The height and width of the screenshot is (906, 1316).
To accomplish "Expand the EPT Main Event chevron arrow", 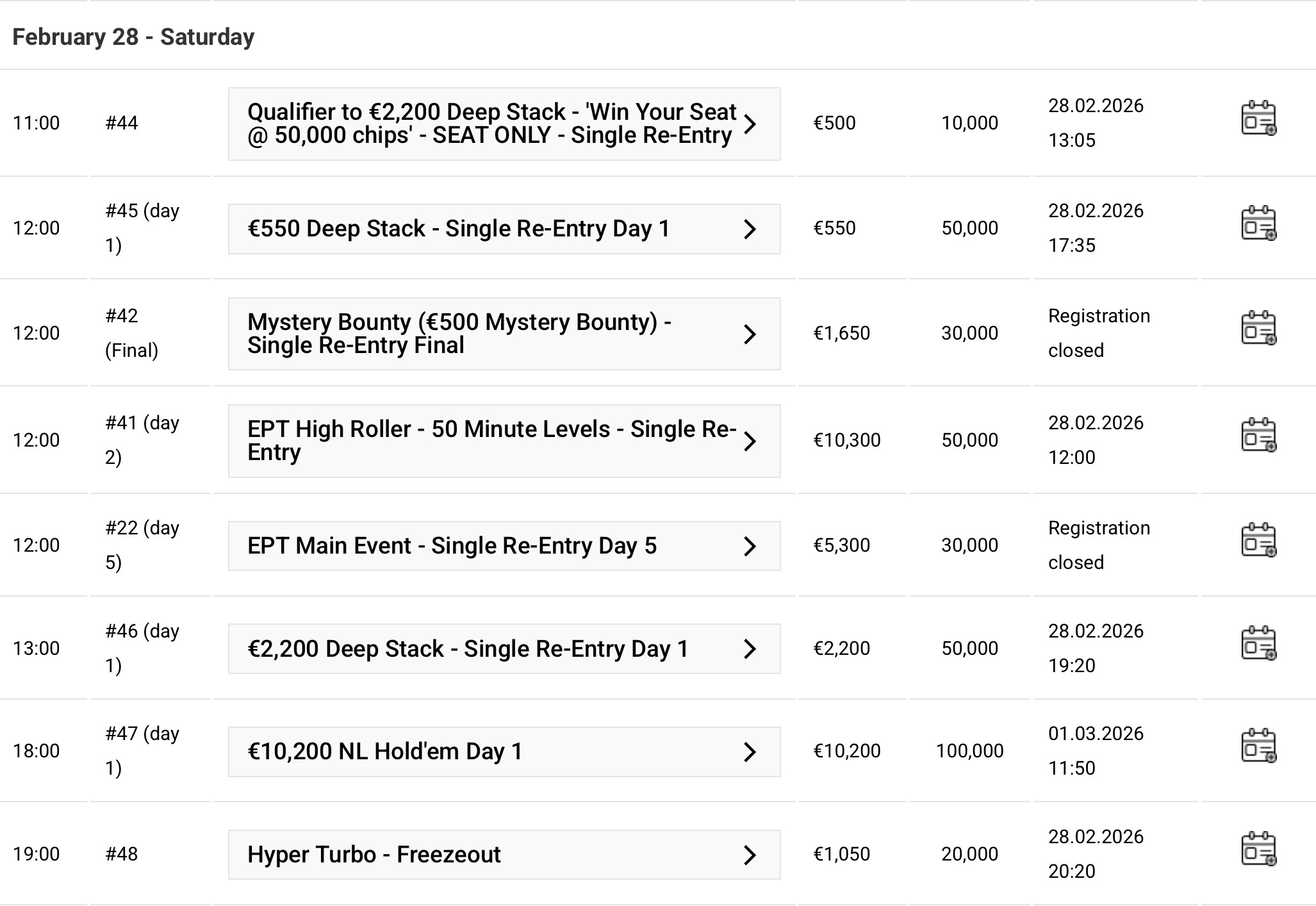I will tap(750, 547).
